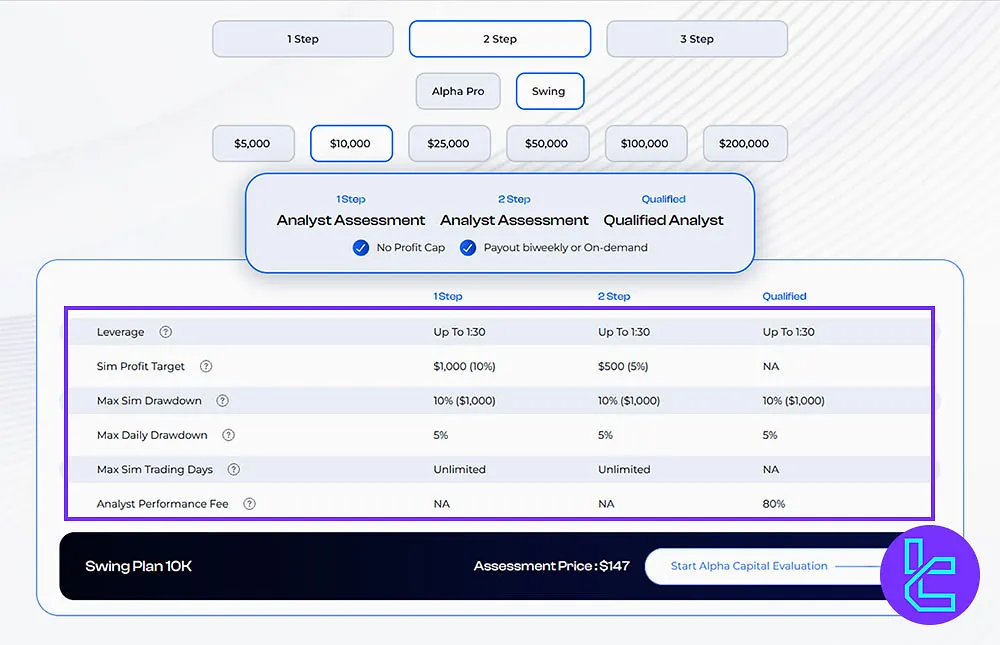Click the 2Step label above Analyst Assessment
1000x645 pixels.
tap(514, 199)
